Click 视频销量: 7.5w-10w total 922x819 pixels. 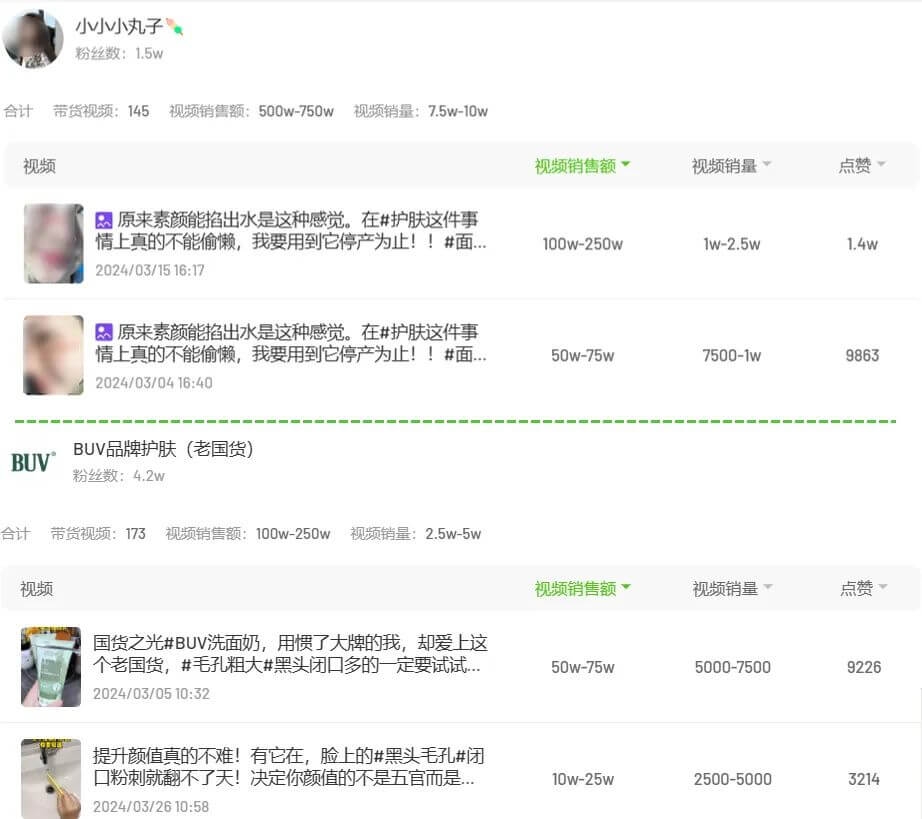420,111
